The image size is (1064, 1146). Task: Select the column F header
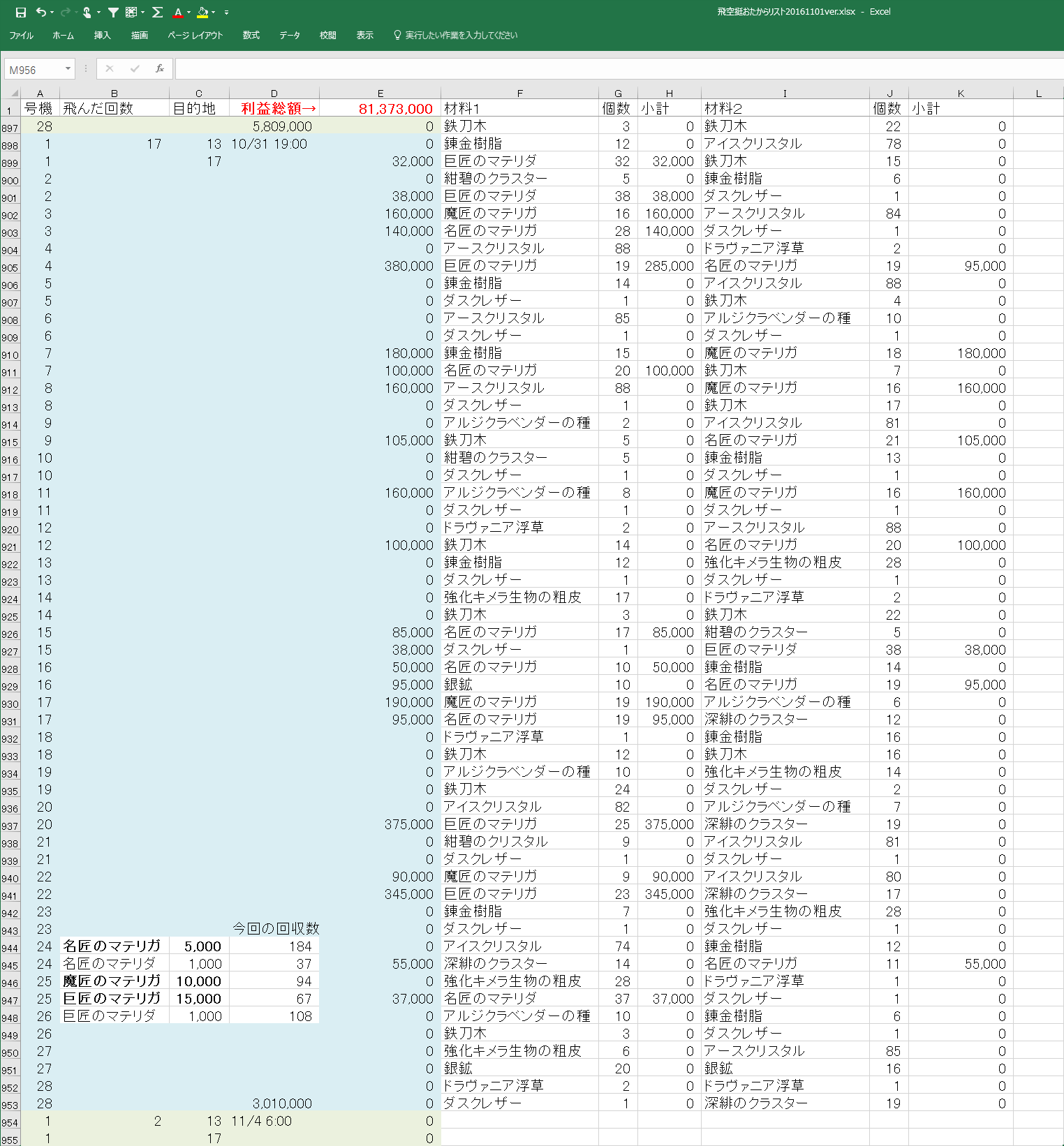[x=519, y=93]
